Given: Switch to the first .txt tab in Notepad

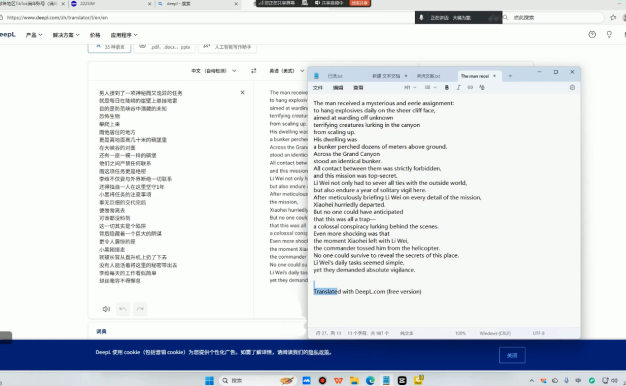Looking at the screenshot, I should pyautogui.click(x=335, y=76).
